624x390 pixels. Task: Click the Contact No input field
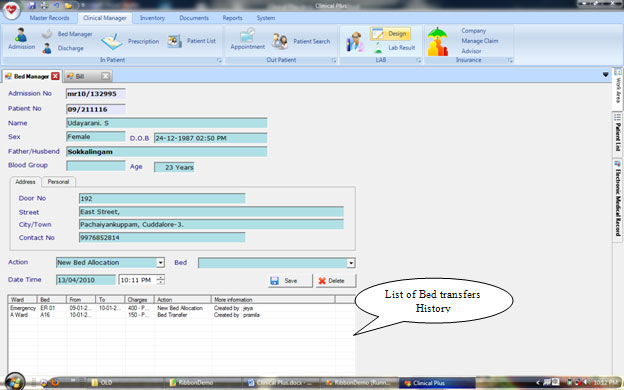point(162,238)
